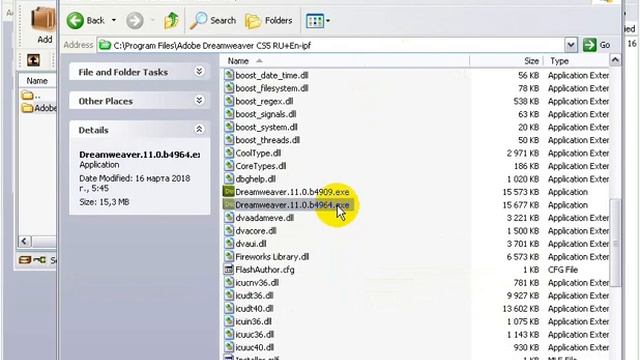Click the CoolType.dll file icon

click(x=229, y=153)
